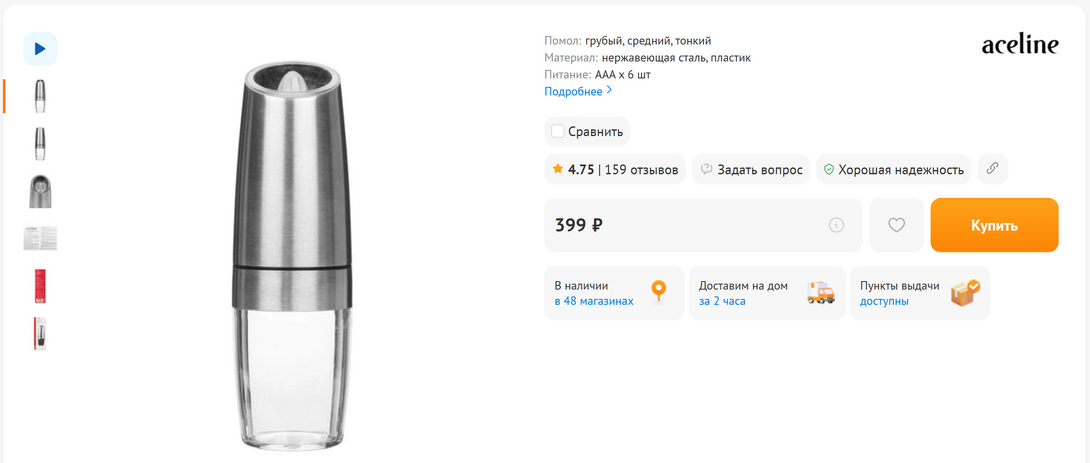Select the red packaging thumbnail
Screen dimensions: 1090x463
pos(40,286)
